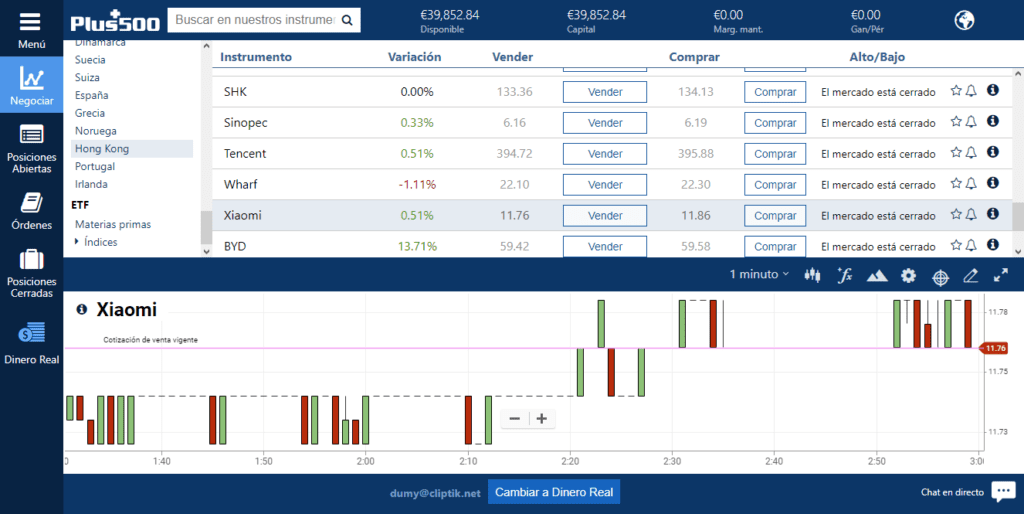The image size is (1024, 514).
Task: Click the Variación column header
Action: [414, 57]
